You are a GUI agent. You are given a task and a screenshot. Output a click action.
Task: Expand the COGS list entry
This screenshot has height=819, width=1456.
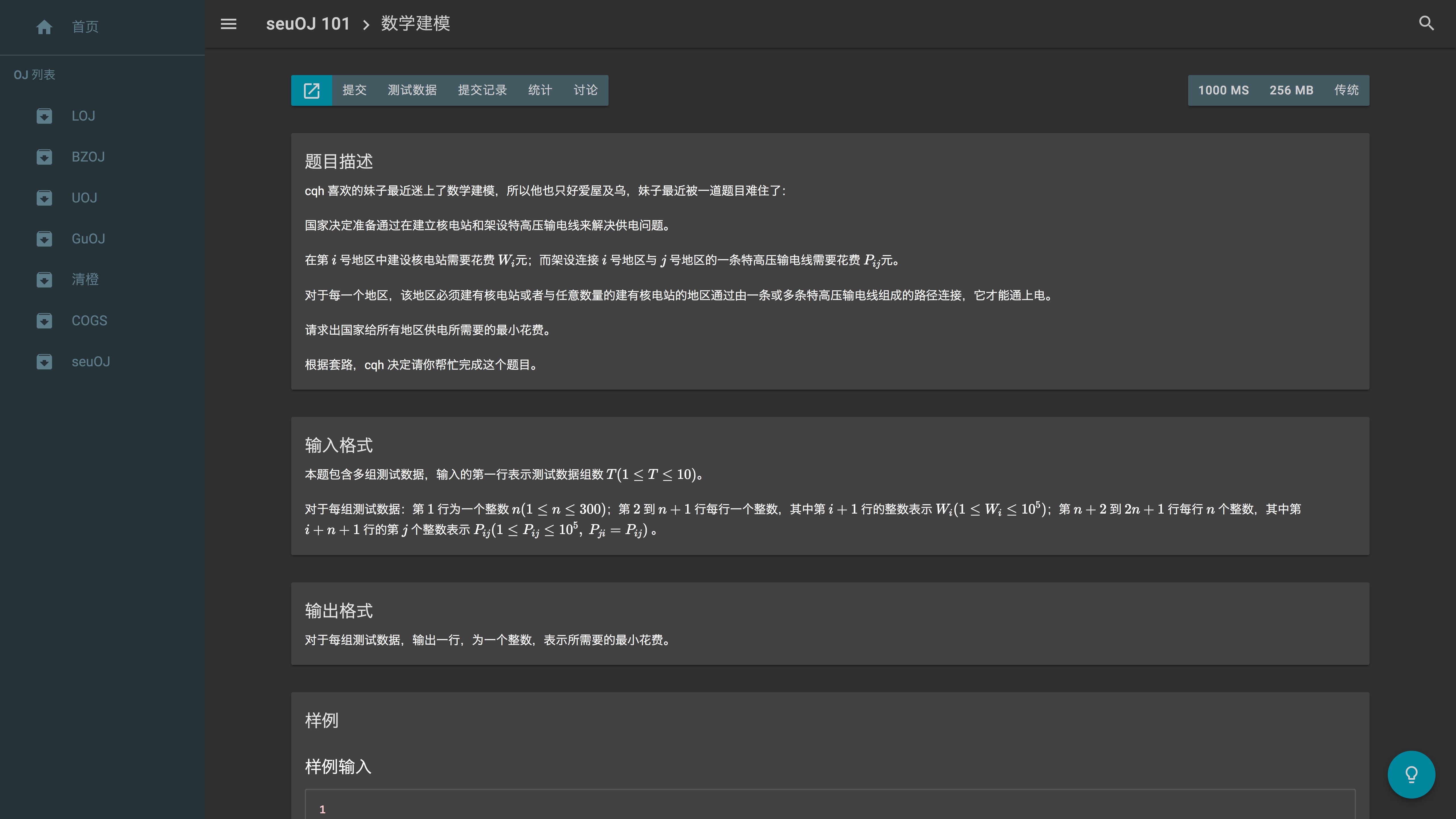[x=89, y=320]
